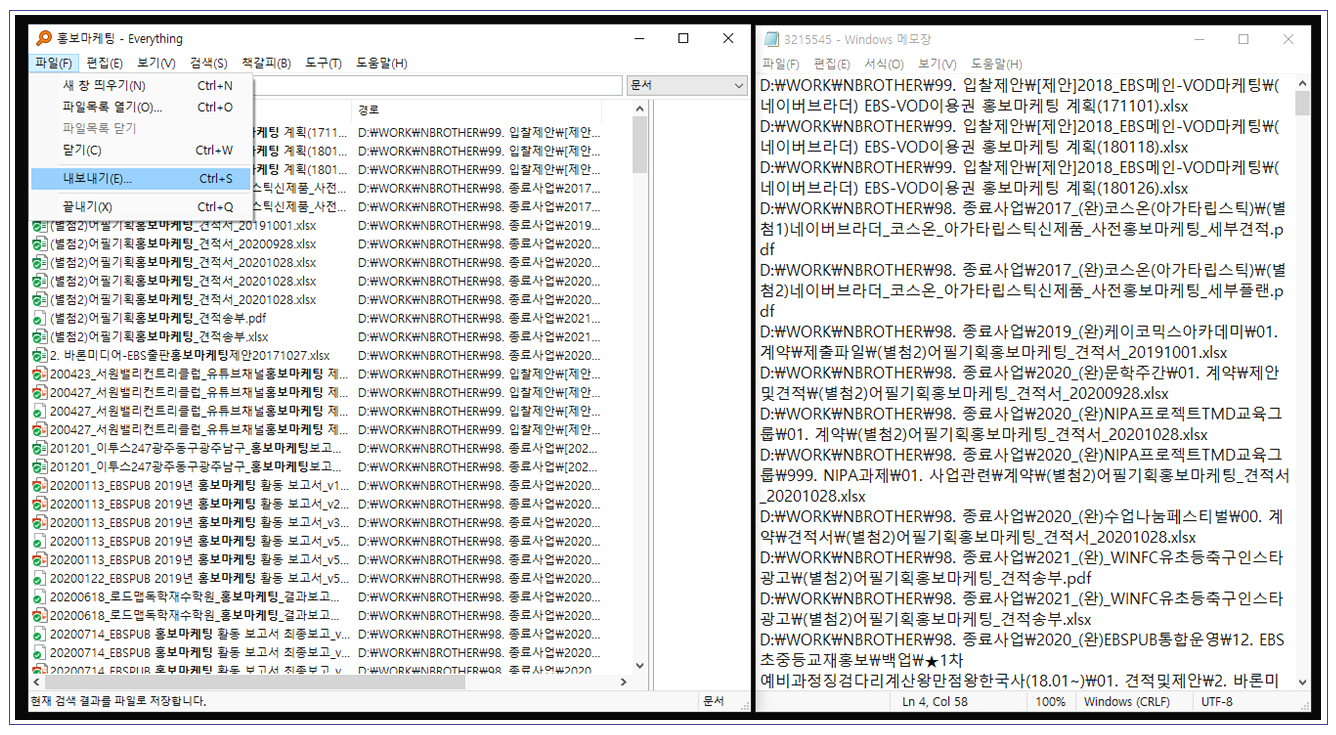Select file (별첨2)어필기획홍보마케팅_견적송부.xlsx

(x=159, y=336)
